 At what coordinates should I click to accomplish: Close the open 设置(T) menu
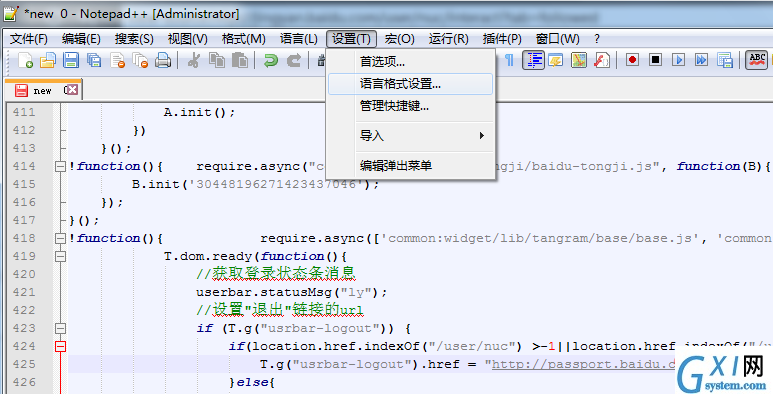click(x=351, y=39)
